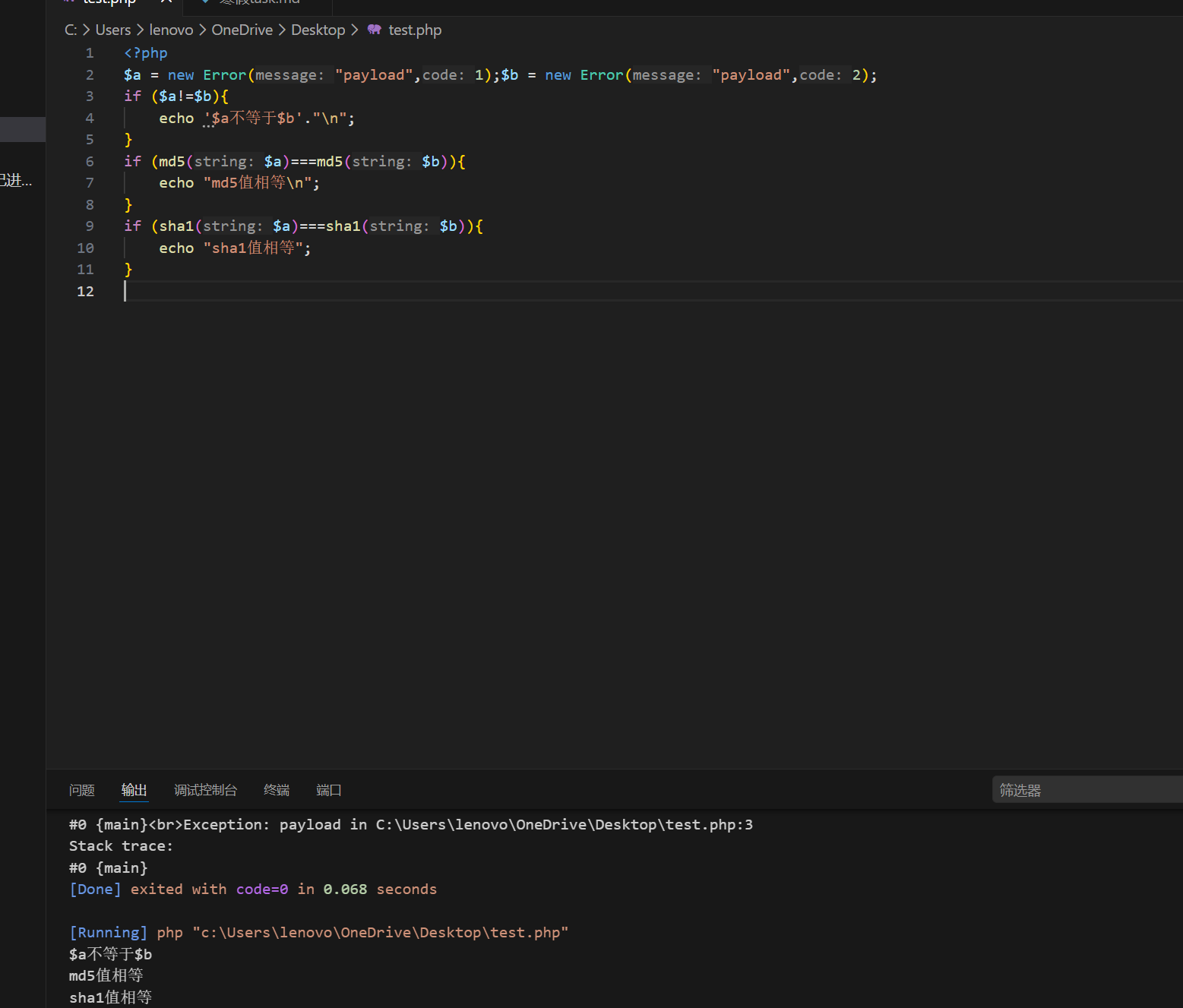Select the 输出 (Output) panel tab
The width and height of the screenshot is (1183, 1008).
click(x=134, y=790)
